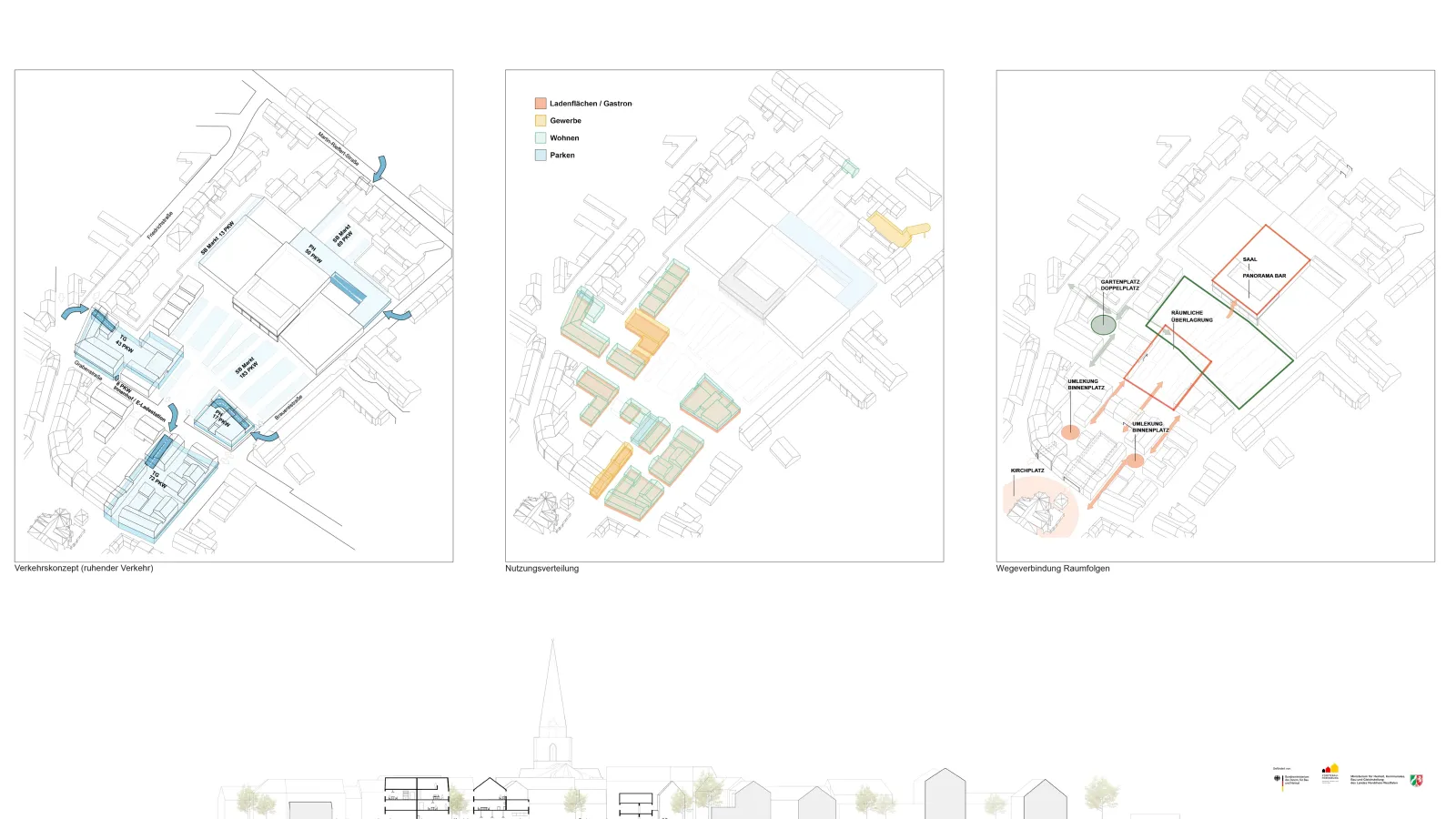The image size is (1456, 819).
Task: Click the caption 'Nutzungsverteilung'
Action: 541,568
